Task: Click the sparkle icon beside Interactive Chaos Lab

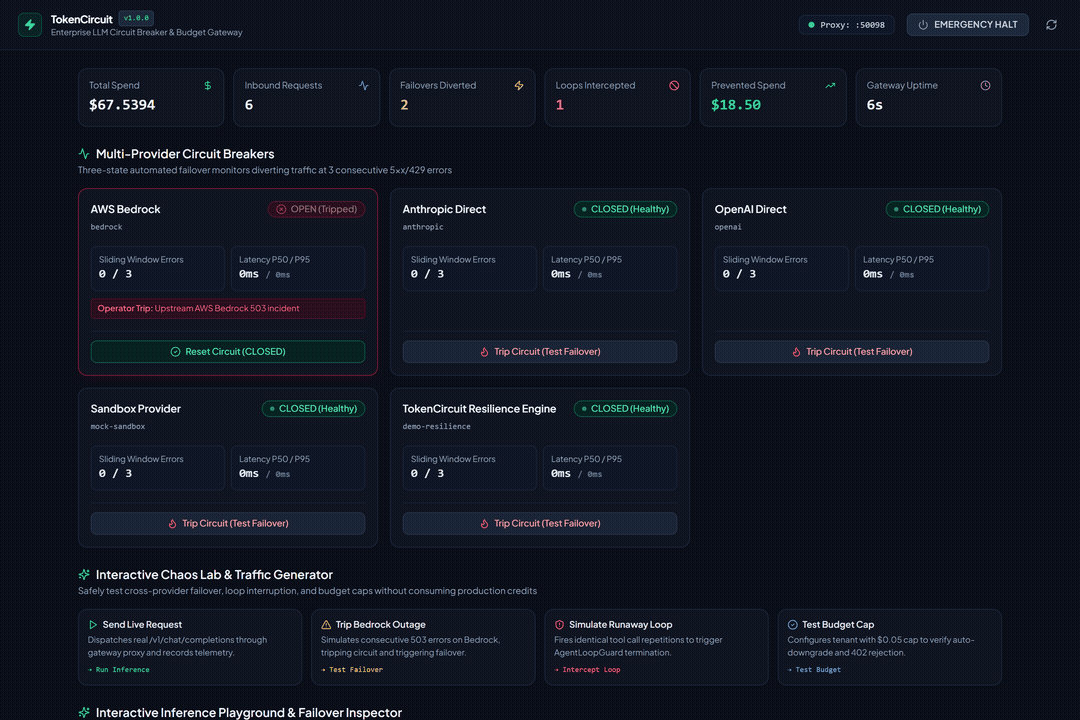Action: [x=84, y=575]
